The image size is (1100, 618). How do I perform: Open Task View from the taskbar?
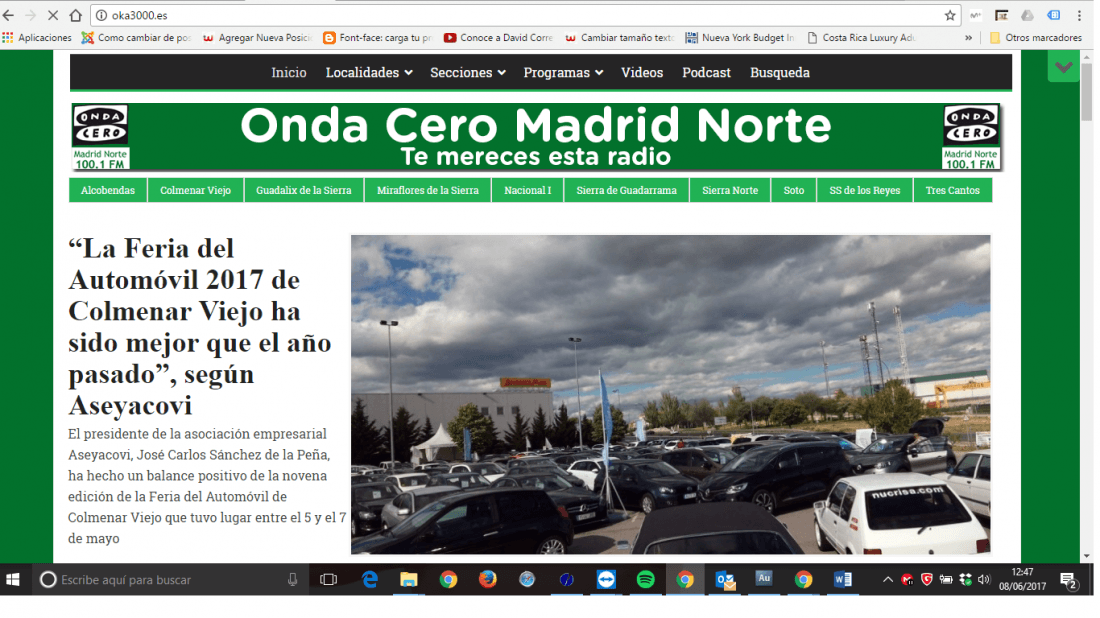[328, 579]
